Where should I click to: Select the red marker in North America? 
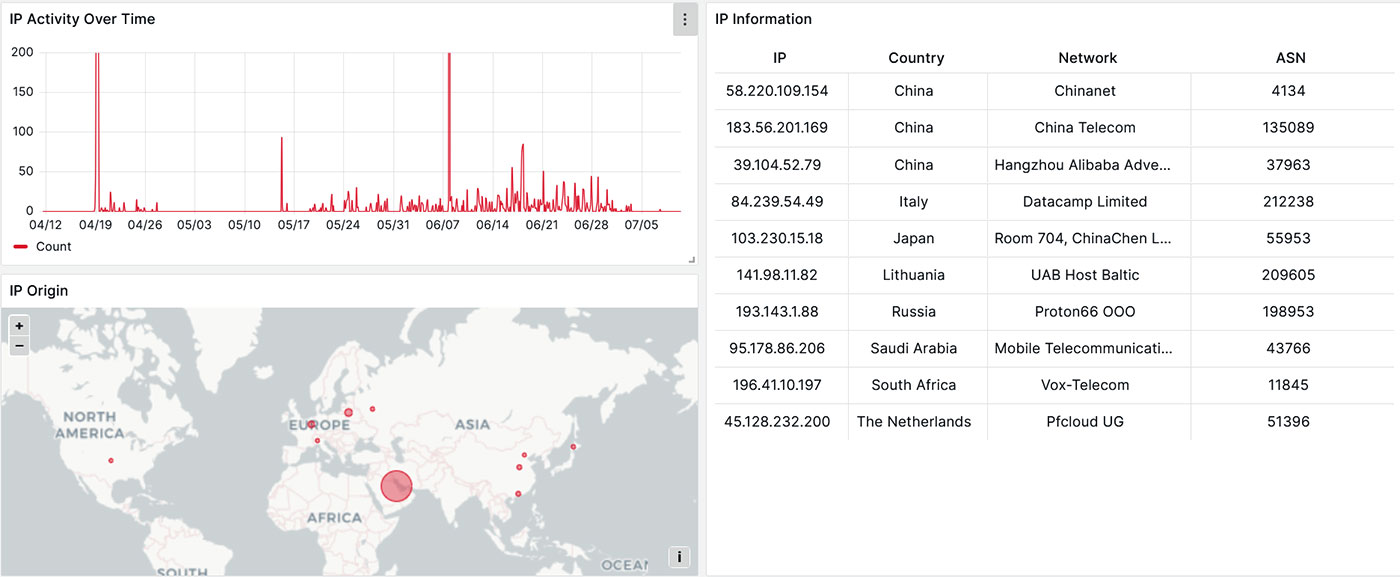(x=111, y=460)
